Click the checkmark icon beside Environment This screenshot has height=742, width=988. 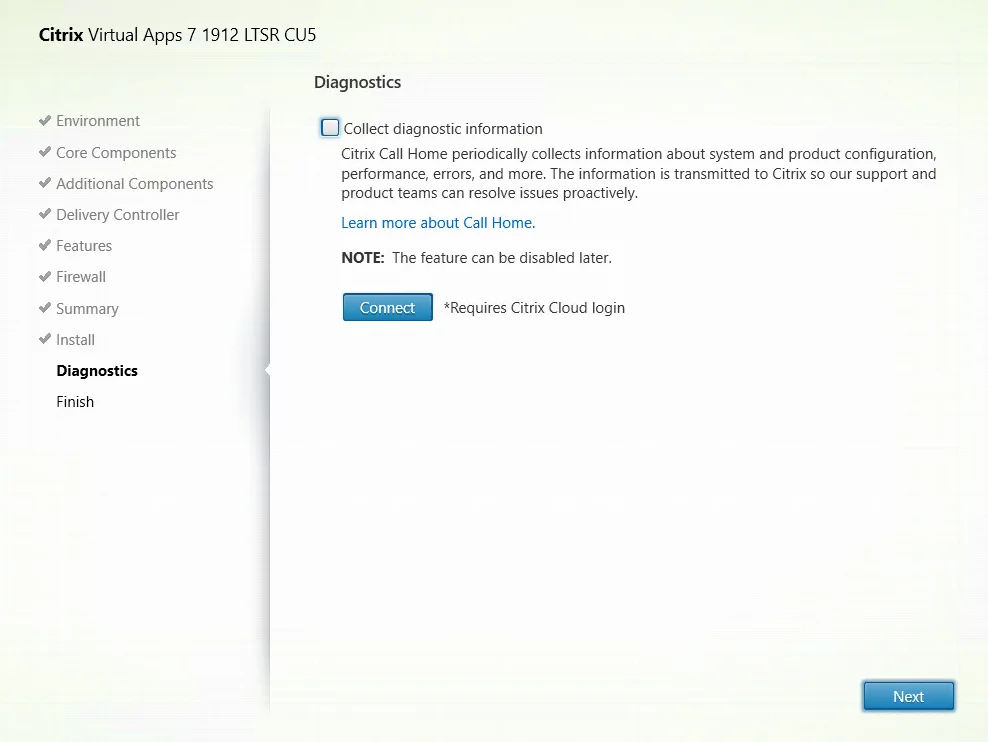click(45, 120)
